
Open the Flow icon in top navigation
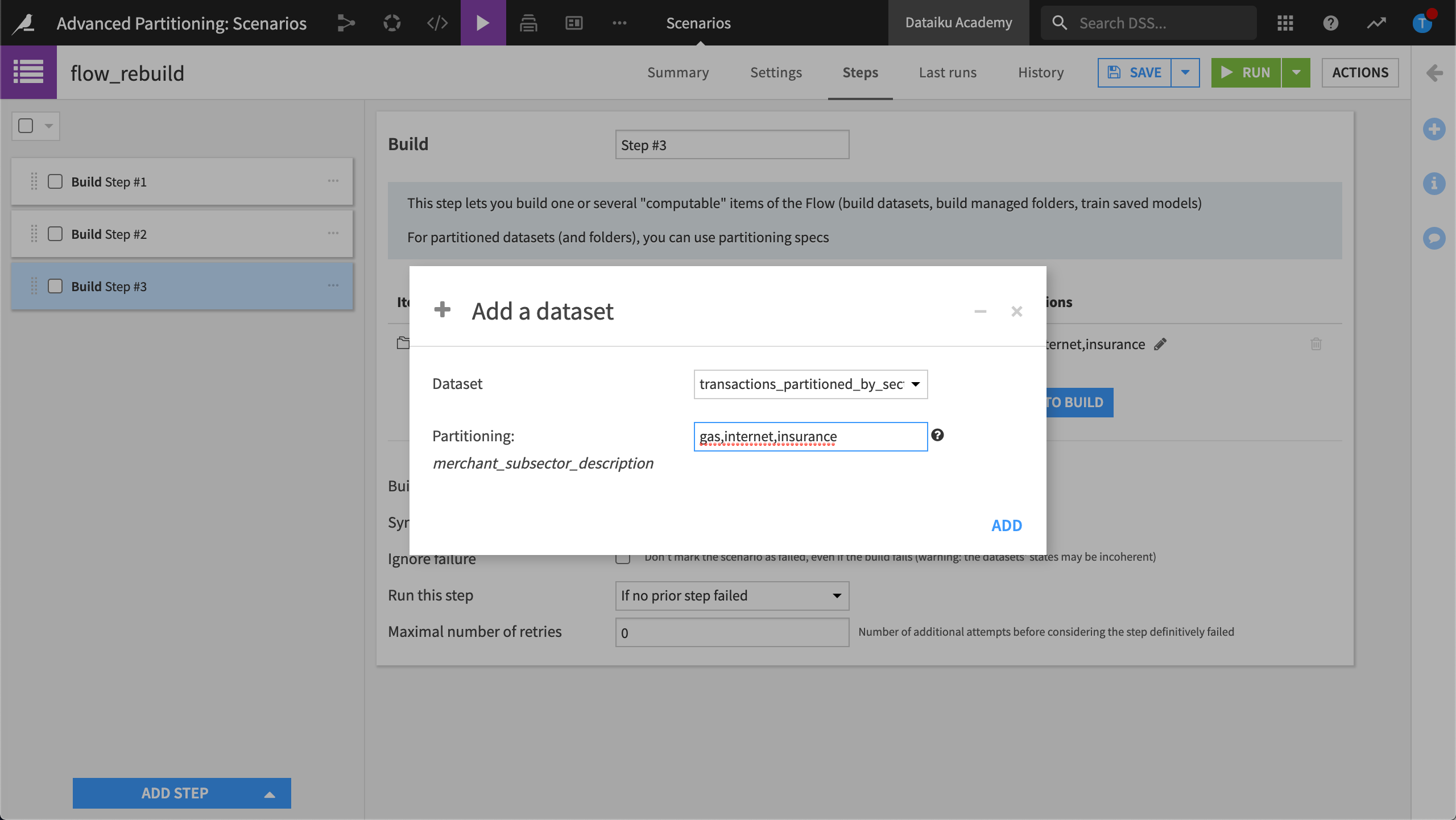point(346,23)
